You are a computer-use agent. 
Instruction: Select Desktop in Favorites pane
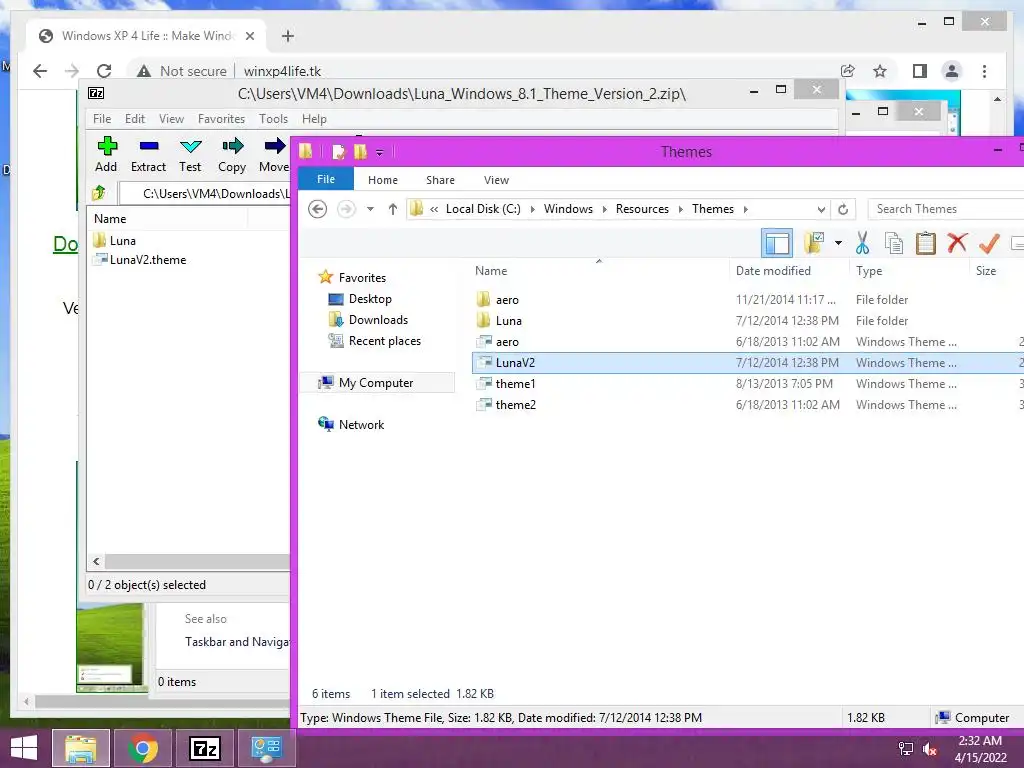click(370, 298)
